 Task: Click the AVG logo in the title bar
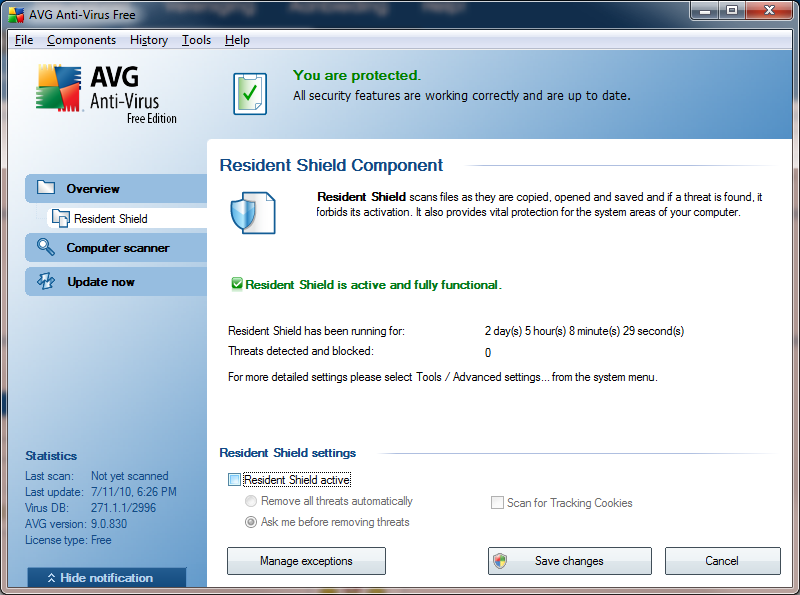tap(16, 14)
